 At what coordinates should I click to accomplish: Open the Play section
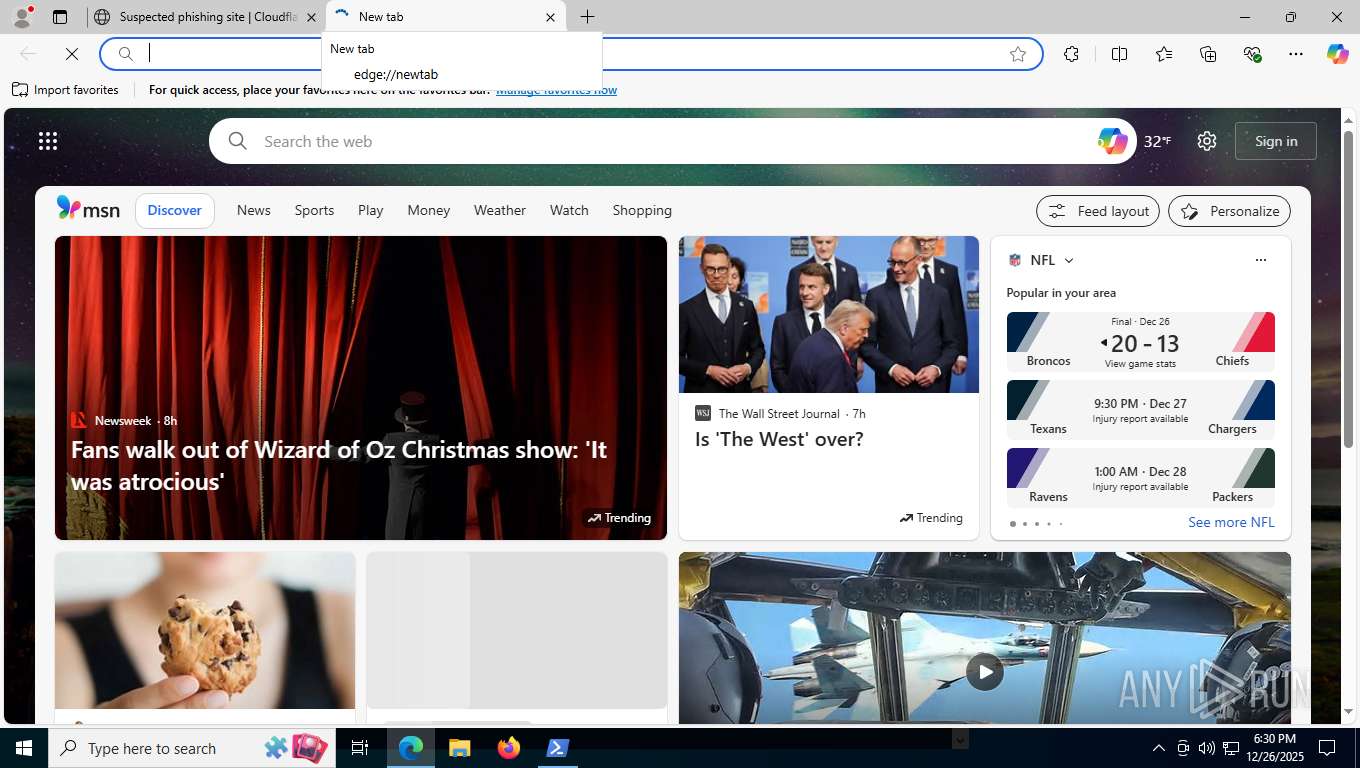coord(371,210)
